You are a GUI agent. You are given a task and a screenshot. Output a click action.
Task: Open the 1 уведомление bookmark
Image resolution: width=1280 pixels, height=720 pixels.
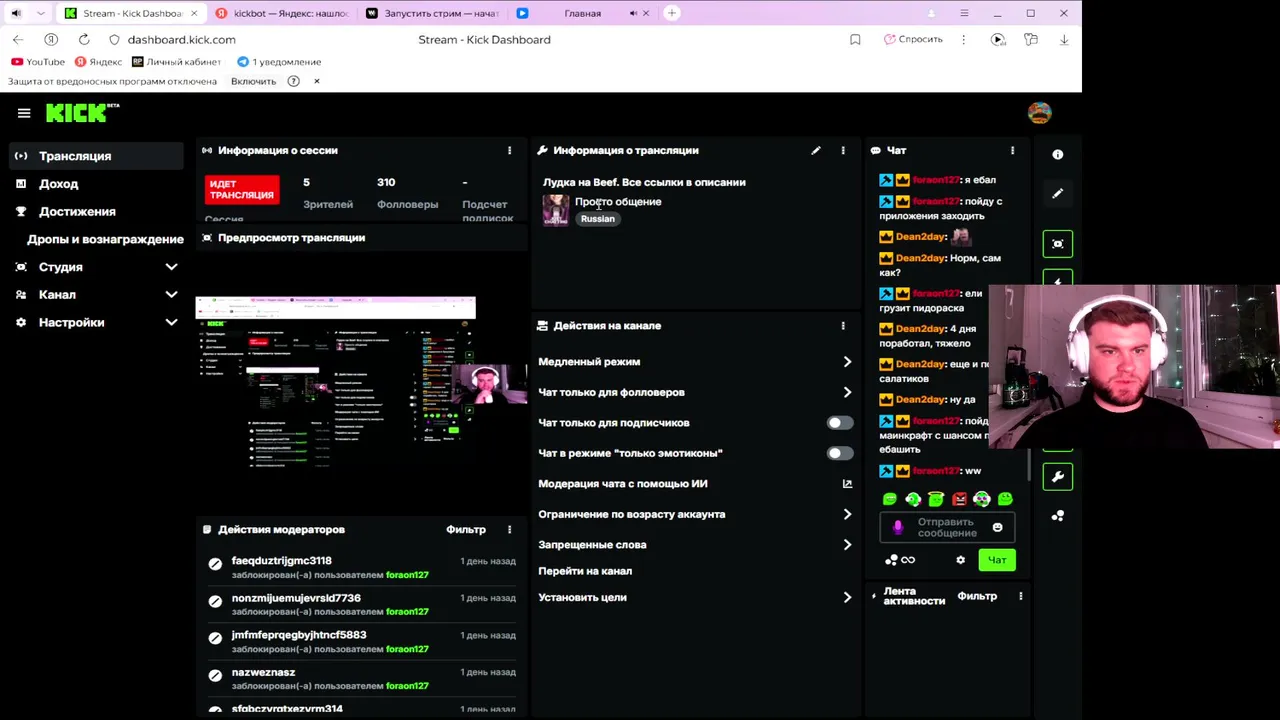point(279,62)
